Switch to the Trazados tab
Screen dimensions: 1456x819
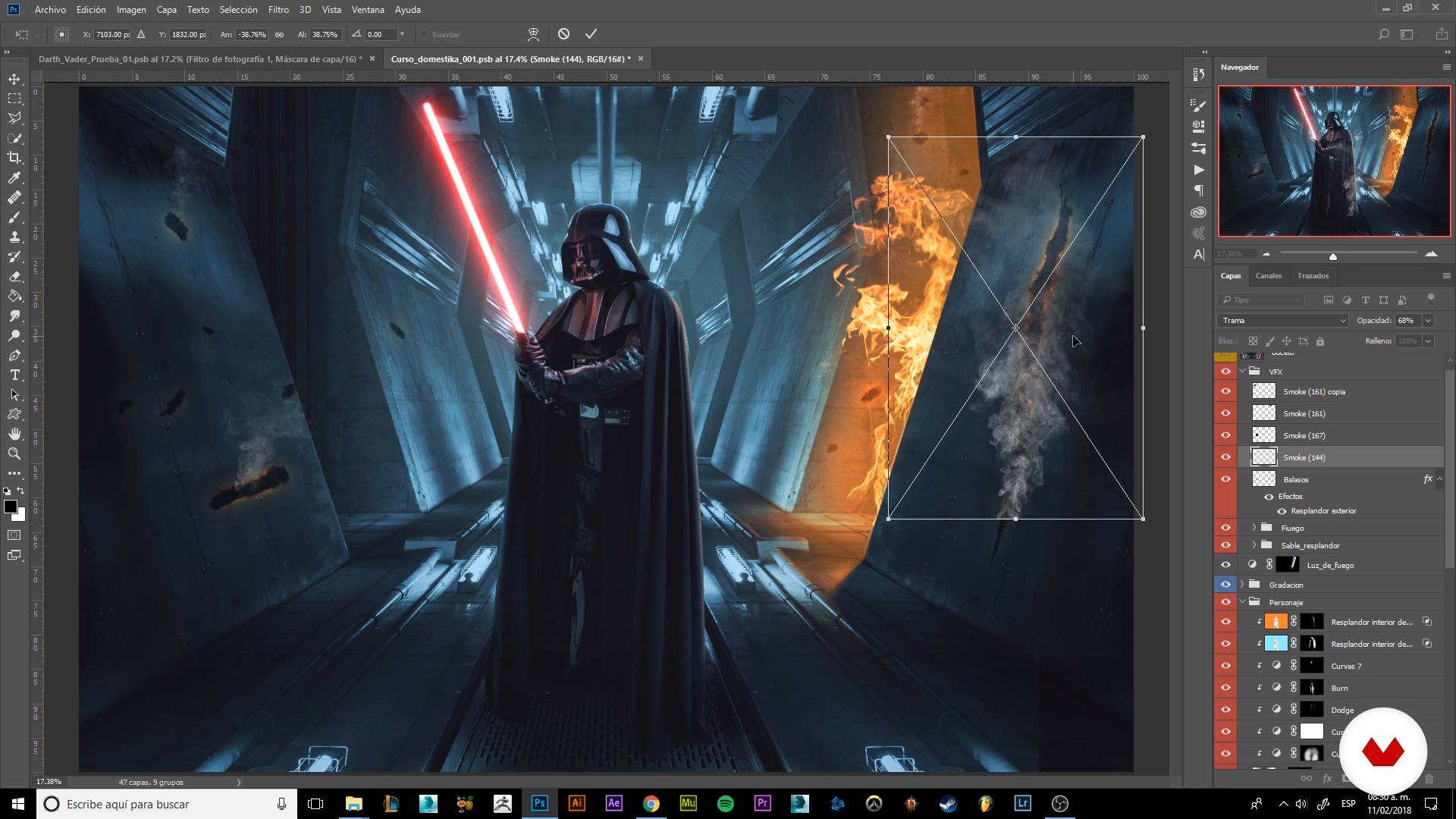tap(1313, 276)
